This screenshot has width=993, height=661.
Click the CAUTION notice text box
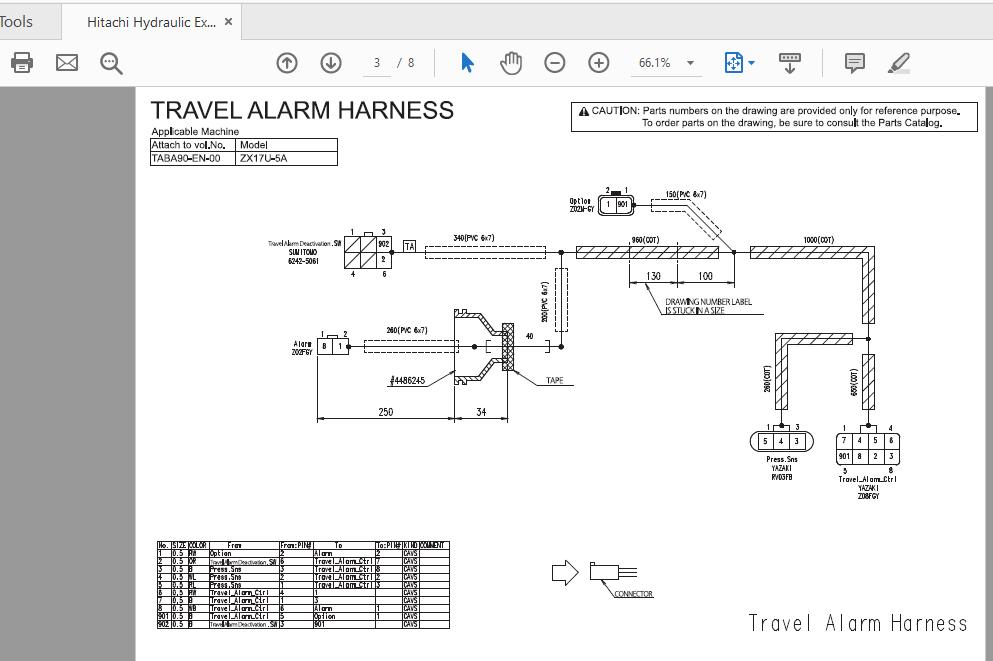774,117
